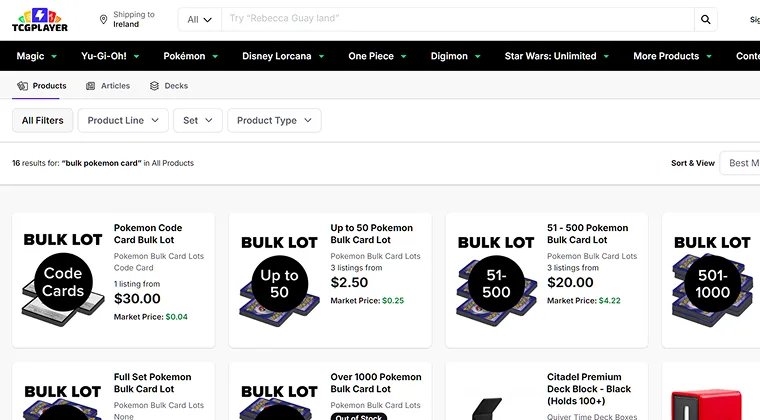Click the All Filters button

click(x=43, y=120)
